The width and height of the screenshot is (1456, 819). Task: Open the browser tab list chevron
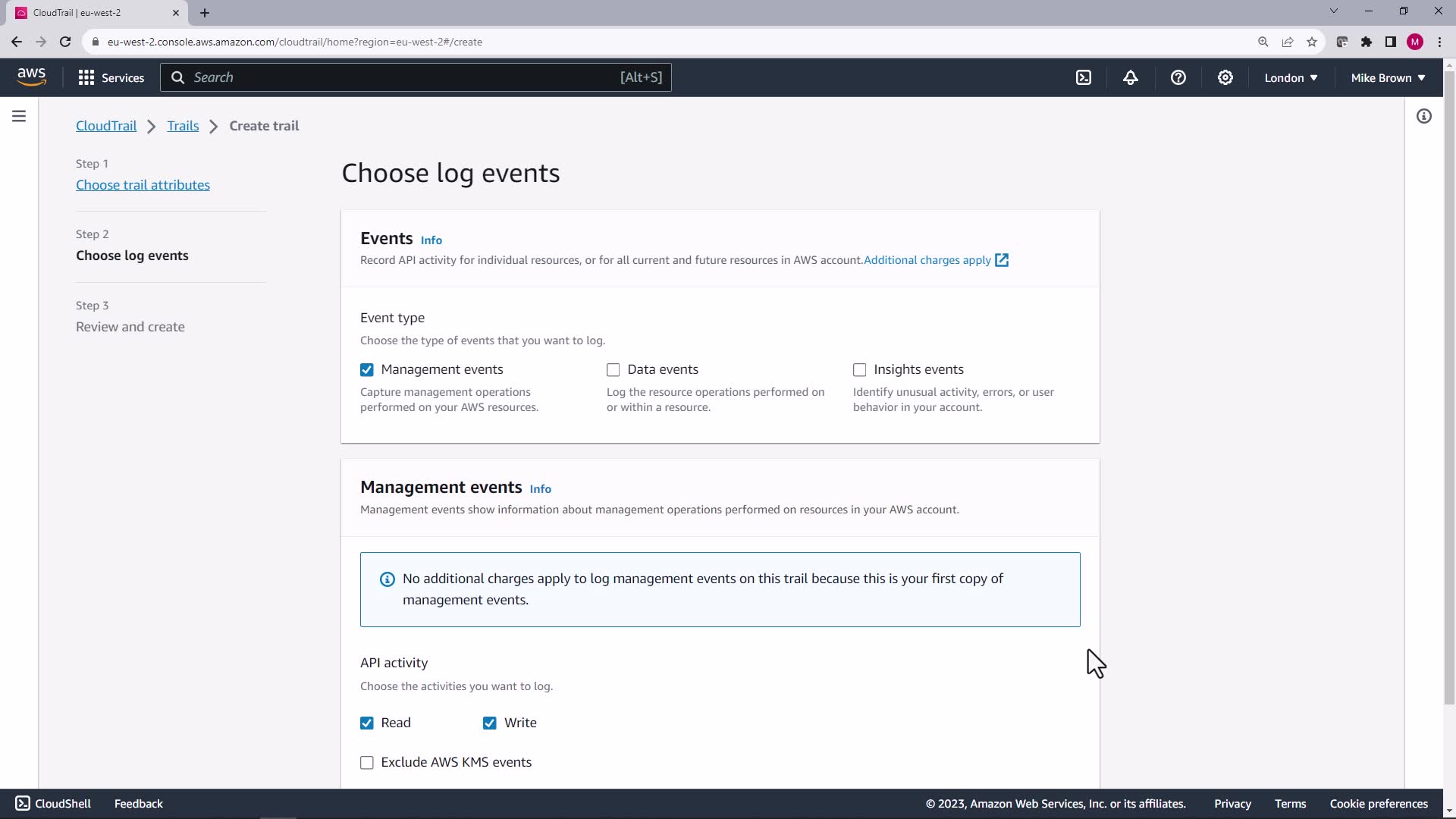click(1333, 11)
